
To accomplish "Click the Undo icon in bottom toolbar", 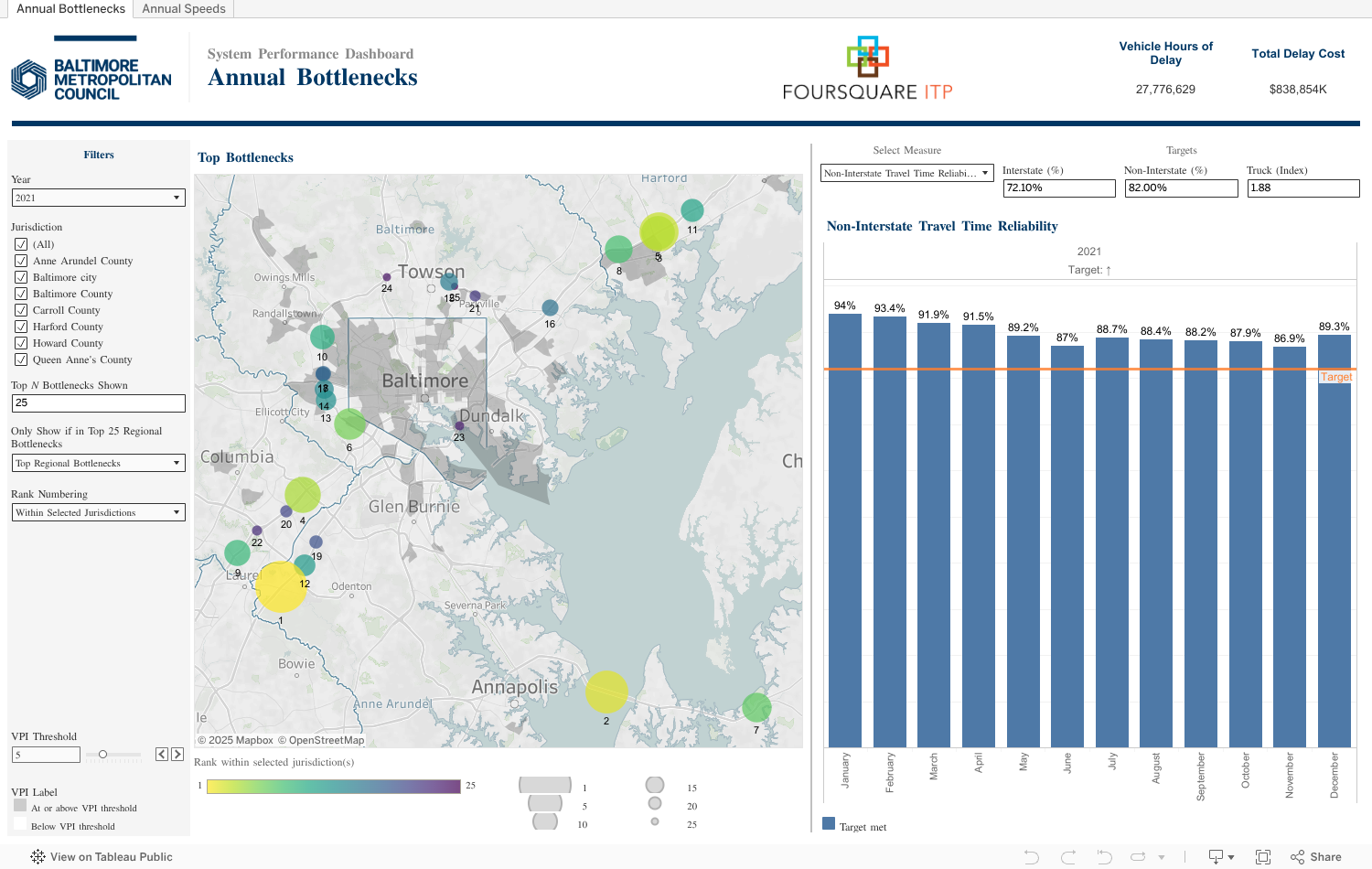I will pyautogui.click(x=1032, y=857).
